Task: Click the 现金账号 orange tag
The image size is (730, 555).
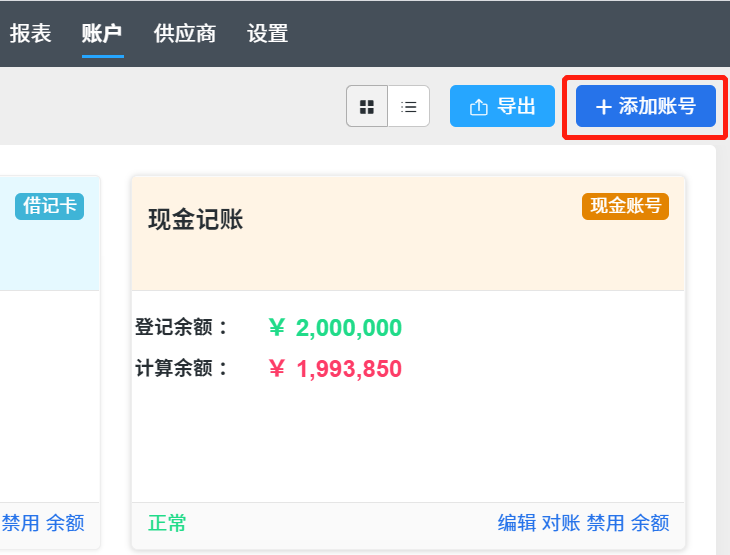Action: pyautogui.click(x=625, y=206)
